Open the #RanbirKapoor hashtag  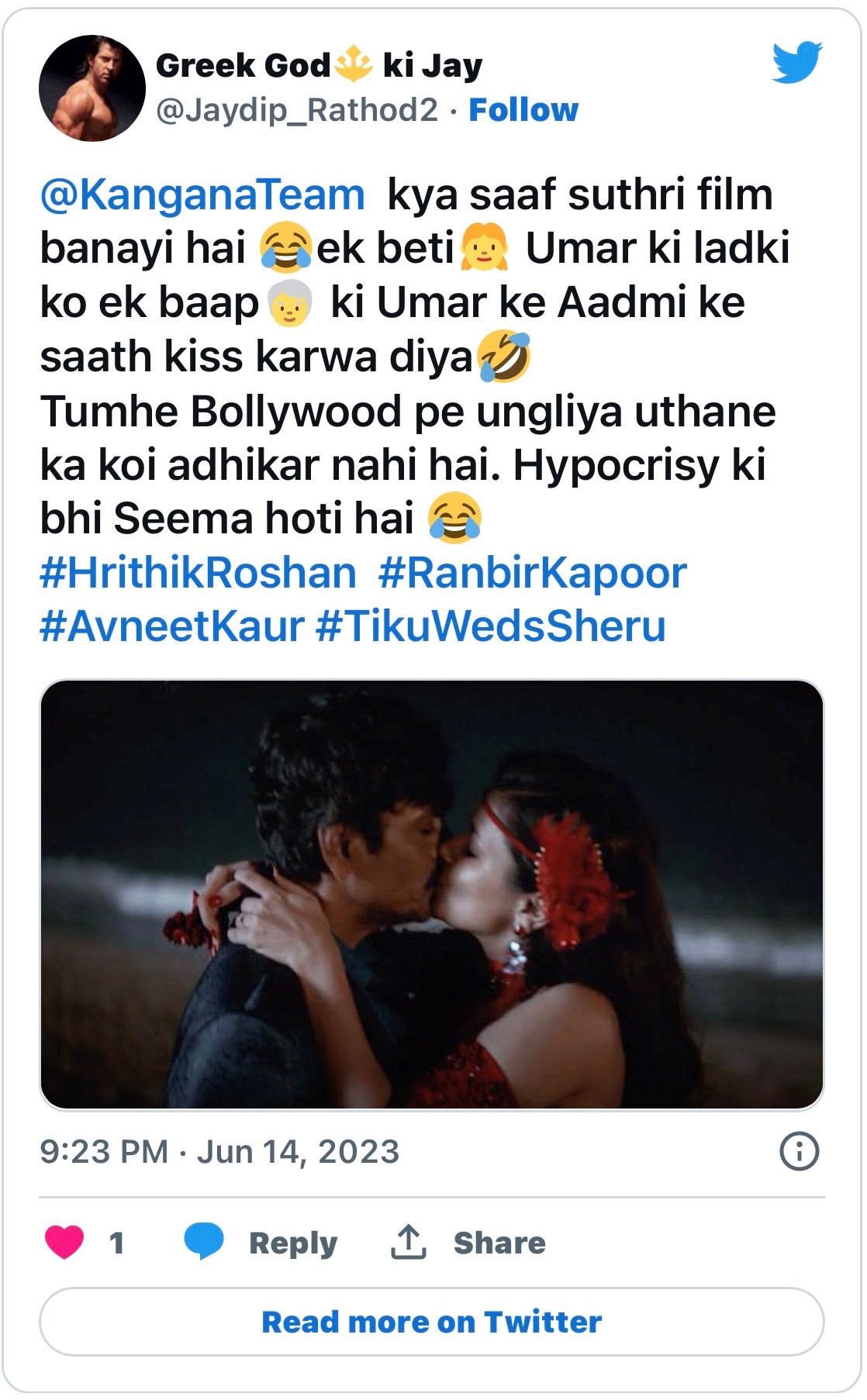point(533,573)
